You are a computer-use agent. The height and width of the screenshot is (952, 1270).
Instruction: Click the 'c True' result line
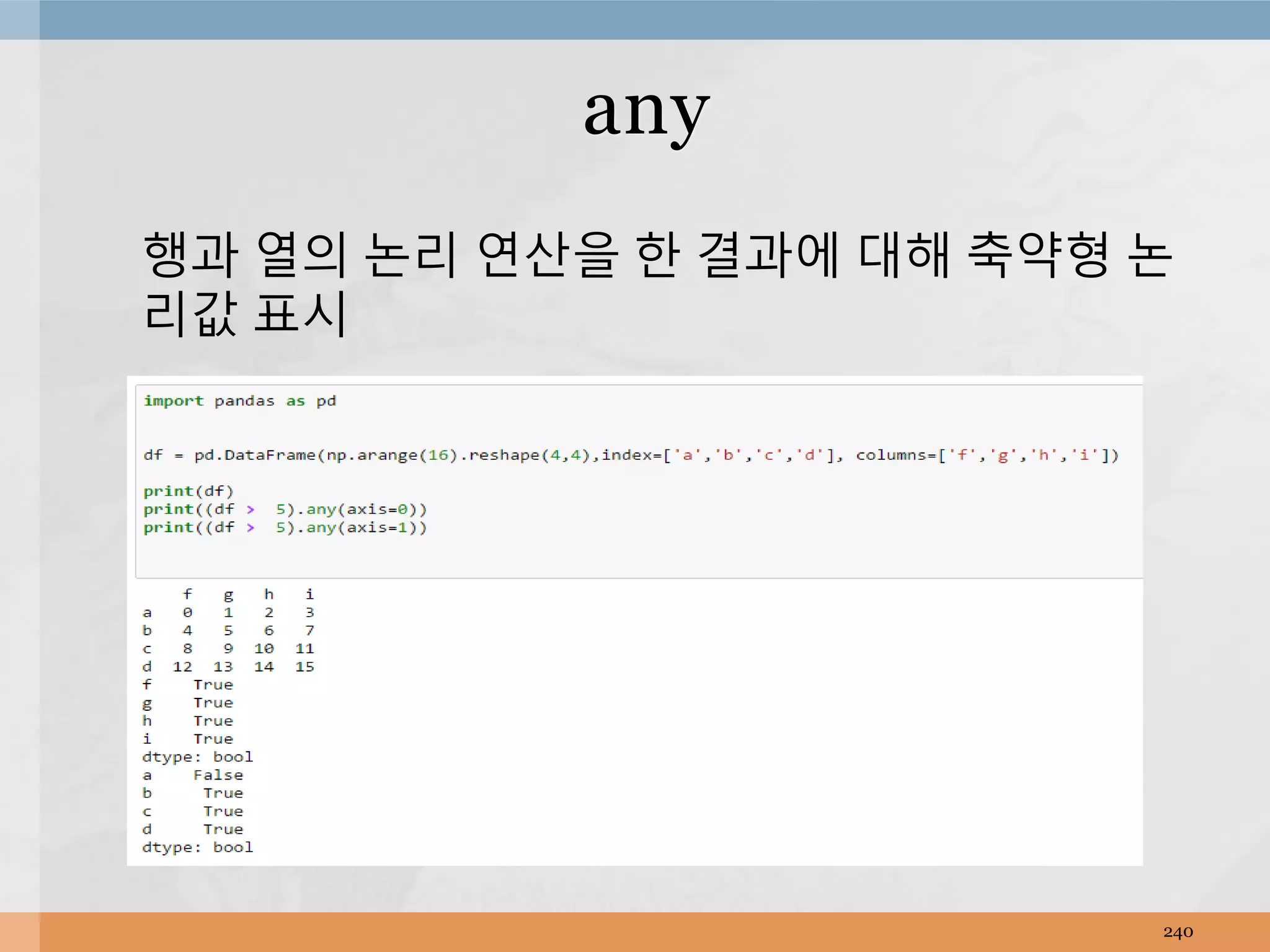pos(193,811)
